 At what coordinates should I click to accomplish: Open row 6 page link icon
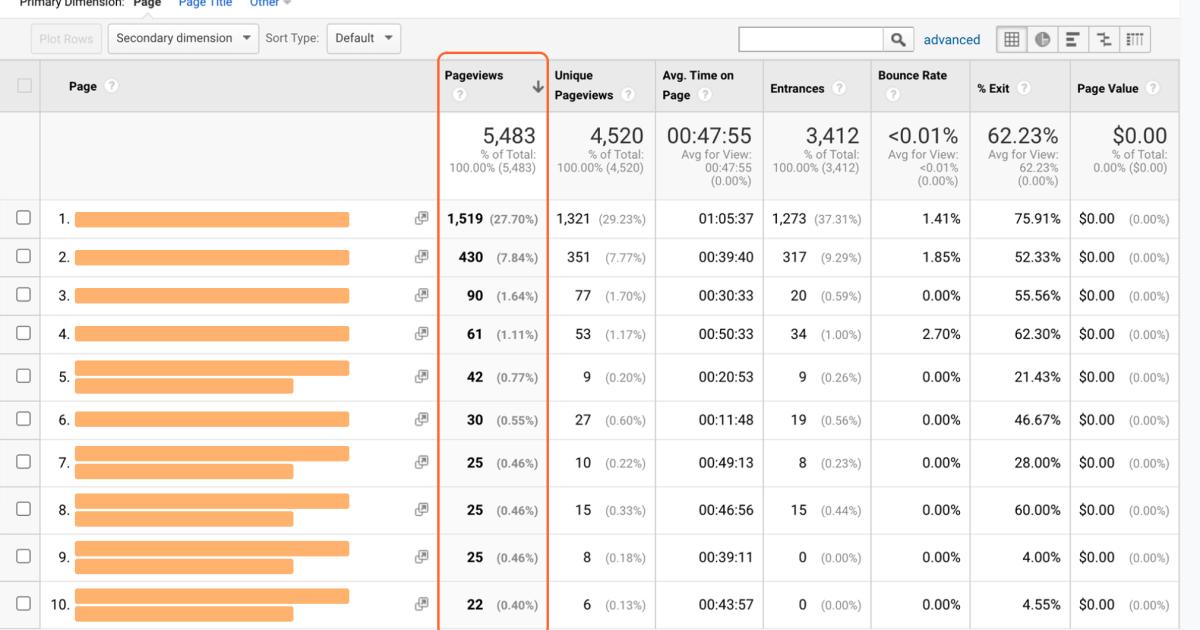(x=422, y=420)
